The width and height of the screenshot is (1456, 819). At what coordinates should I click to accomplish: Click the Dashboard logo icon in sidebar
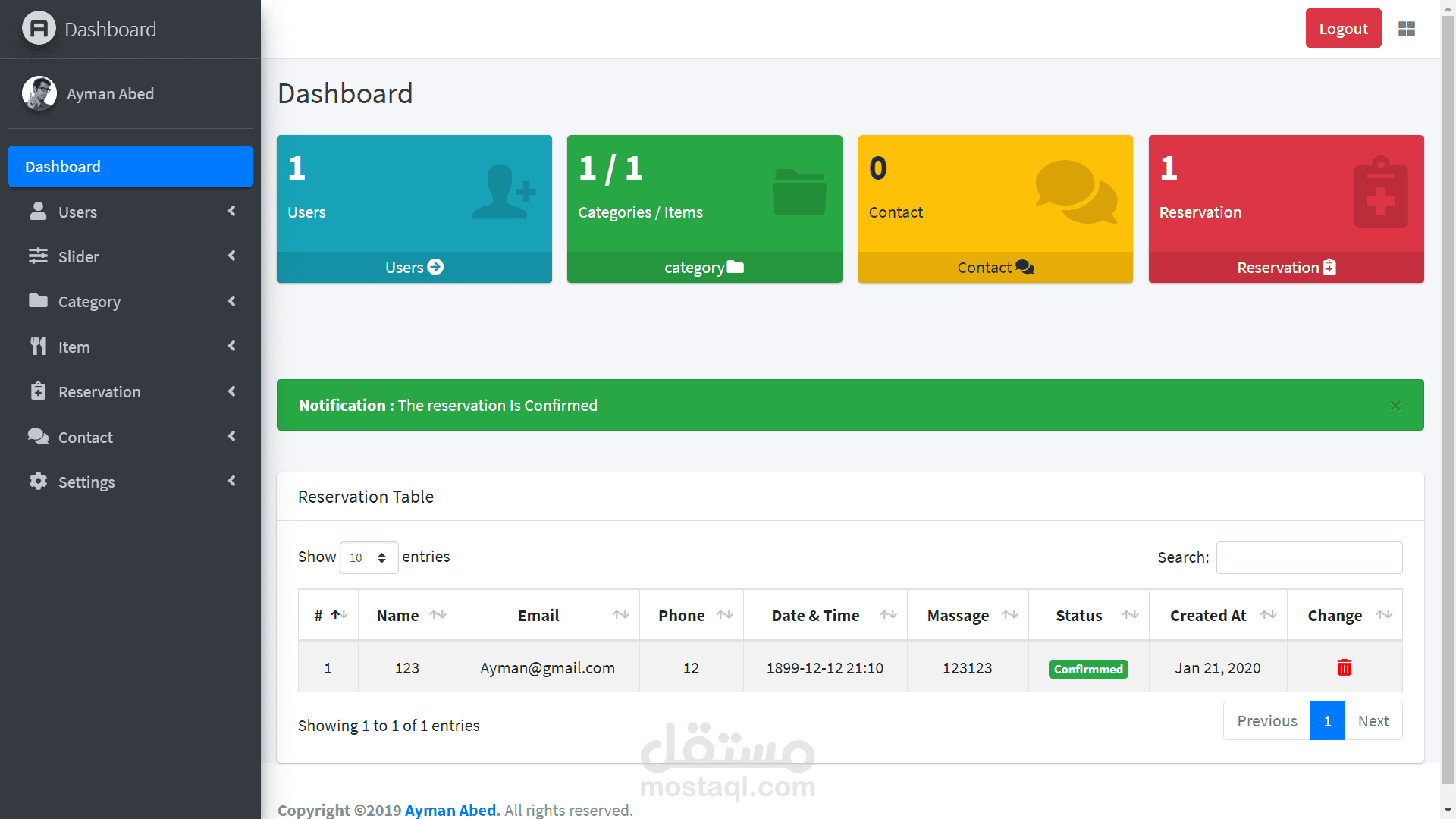tap(39, 29)
